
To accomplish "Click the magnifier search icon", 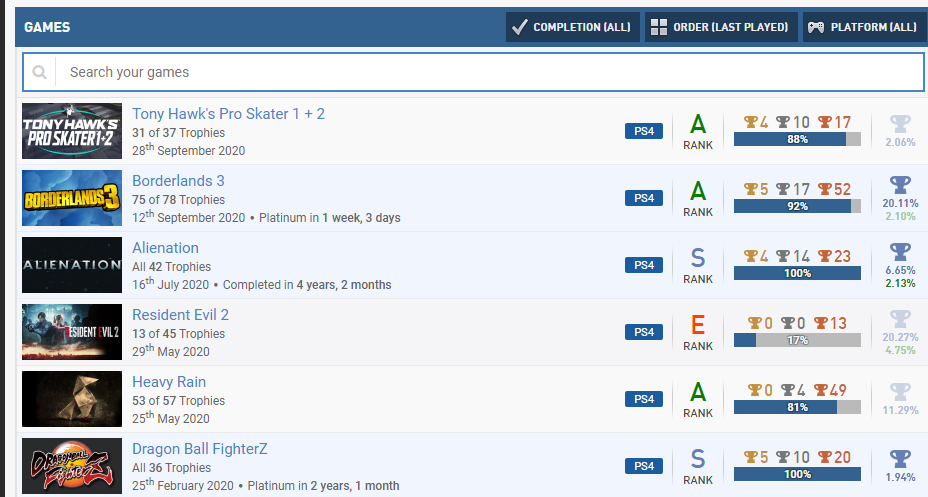I will 40,72.
